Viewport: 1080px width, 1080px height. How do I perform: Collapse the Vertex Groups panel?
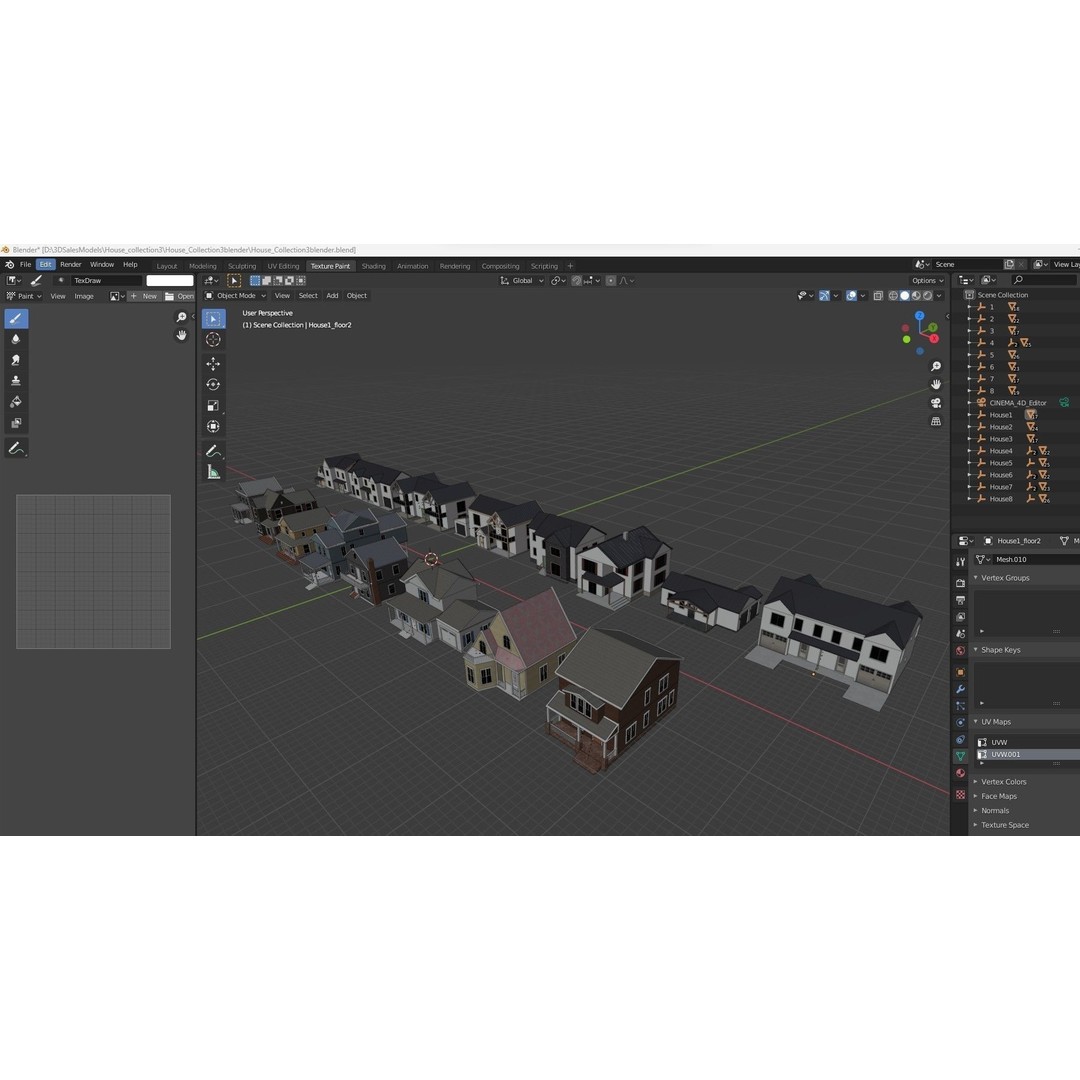[975, 577]
